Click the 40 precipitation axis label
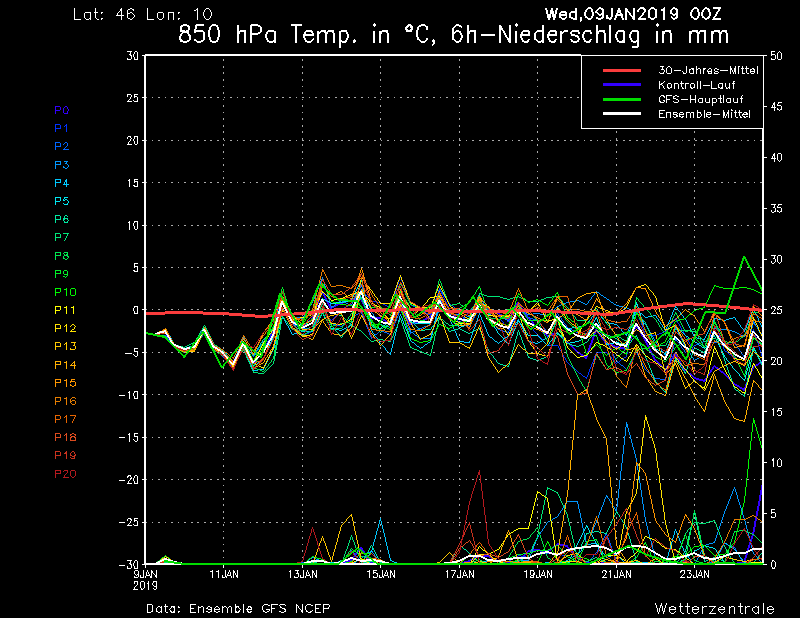Image resolution: width=800 pixels, height=618 pixels. coord(776,158)
